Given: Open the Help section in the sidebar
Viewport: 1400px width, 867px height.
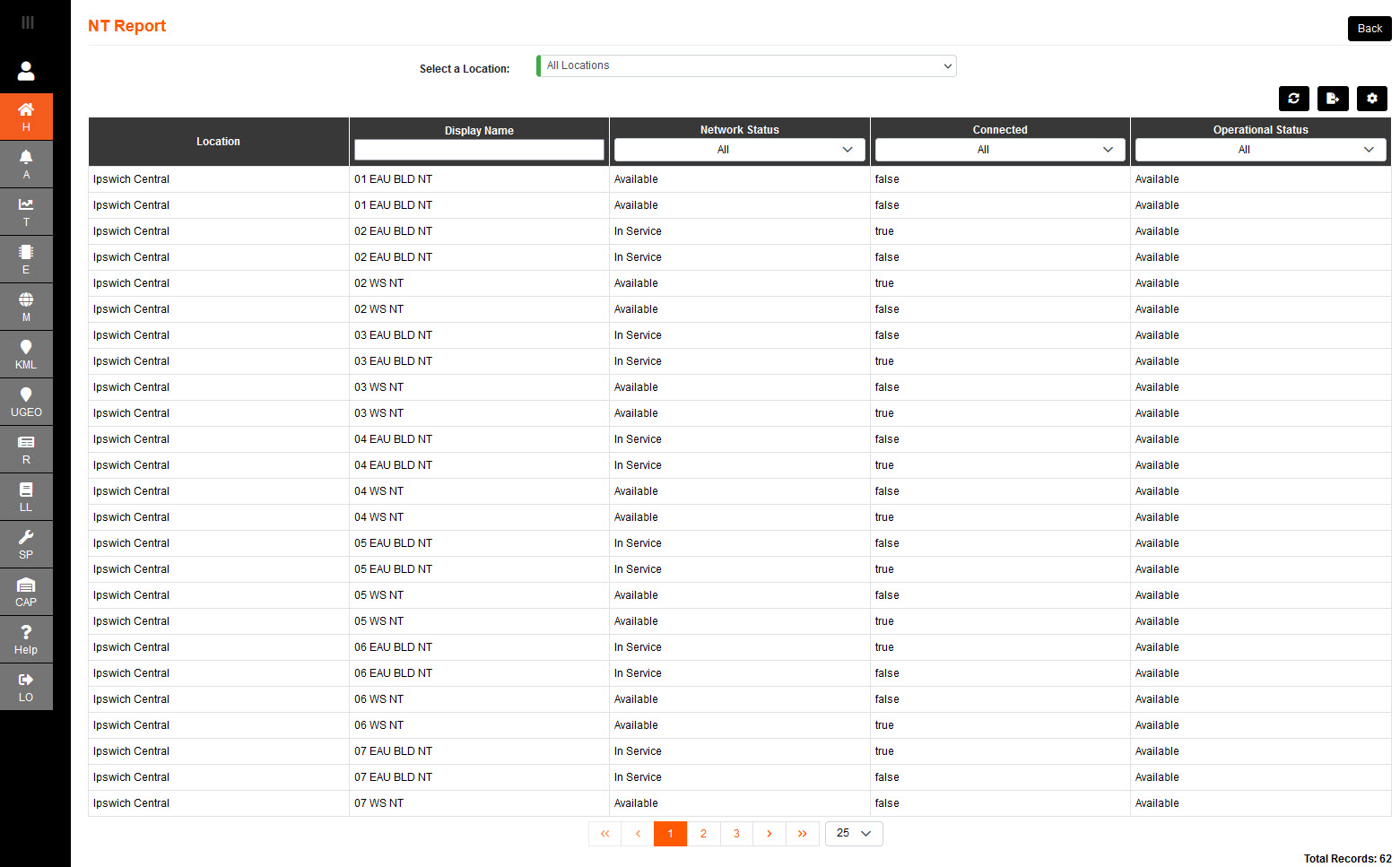Looking at the screenshot, I should (26, 638).
